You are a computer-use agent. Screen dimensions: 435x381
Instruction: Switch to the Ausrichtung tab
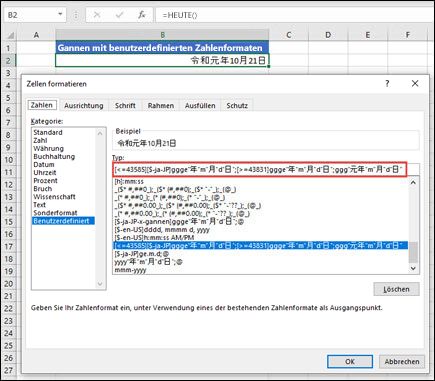click(84, 106)
